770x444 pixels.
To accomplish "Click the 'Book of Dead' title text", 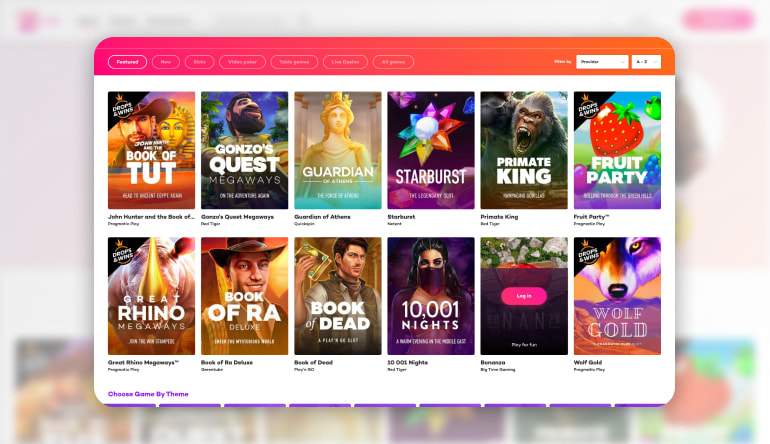I will pyautogui.click(x=313, y=362).
